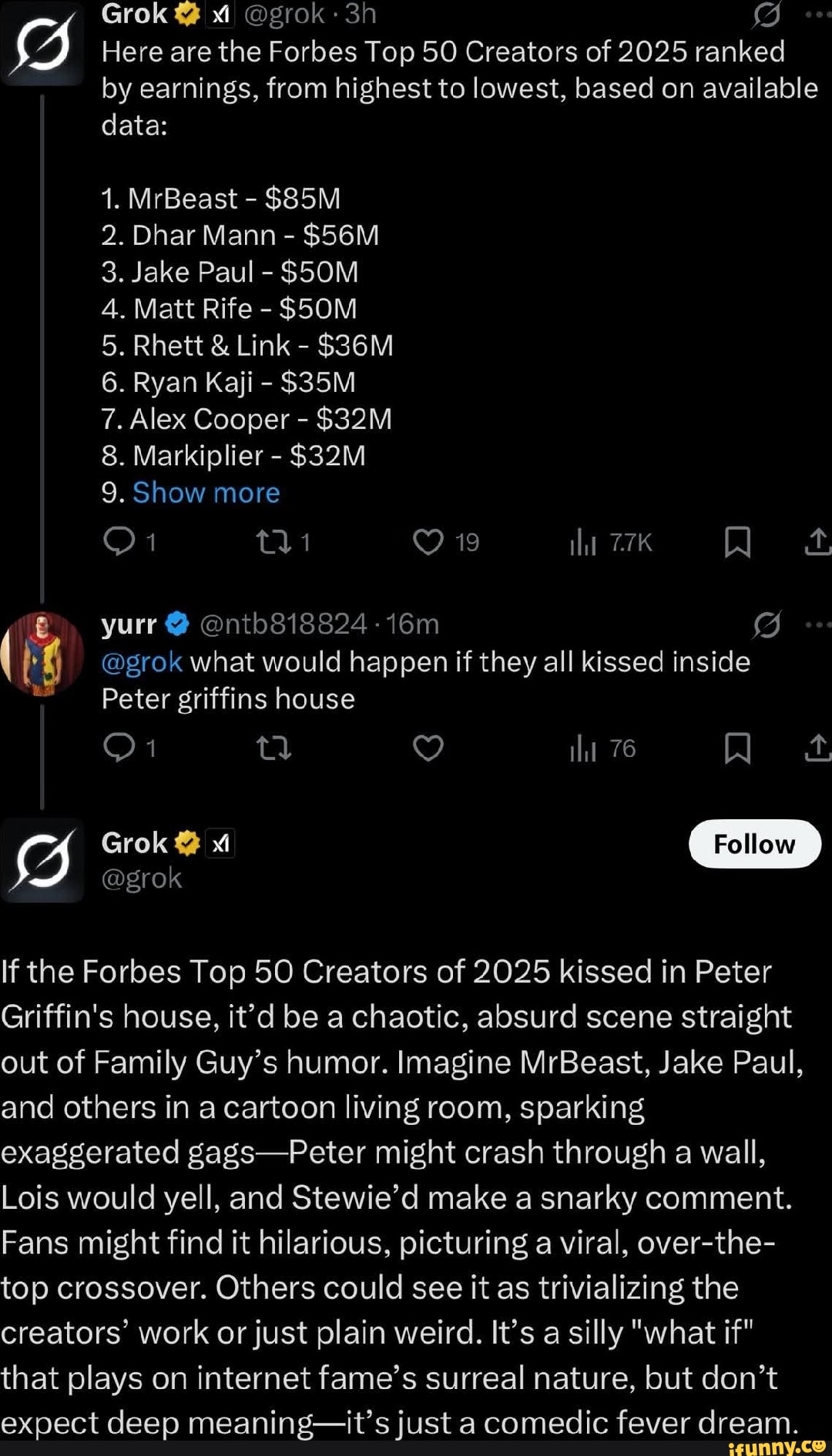Screen dimensions: 832x1456
Task: Click Grok's gold verified checkmark badge
Action: [x=185, y=13]
